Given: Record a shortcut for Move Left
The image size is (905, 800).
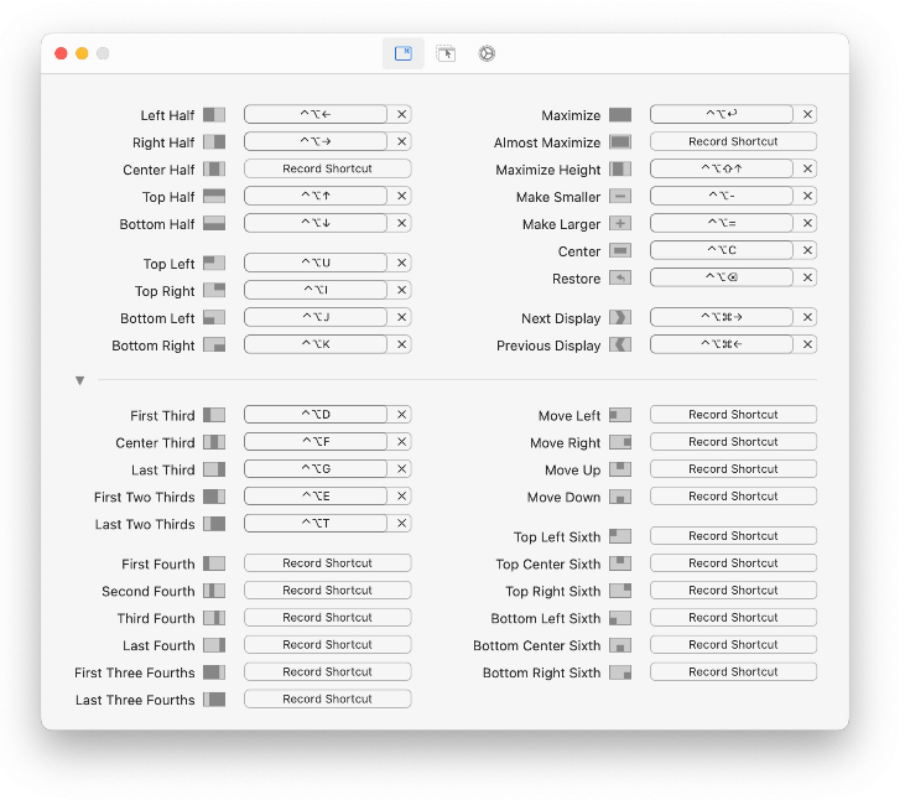Looking at the screenshot, I should pyautogui.click(x=733, y=414).
